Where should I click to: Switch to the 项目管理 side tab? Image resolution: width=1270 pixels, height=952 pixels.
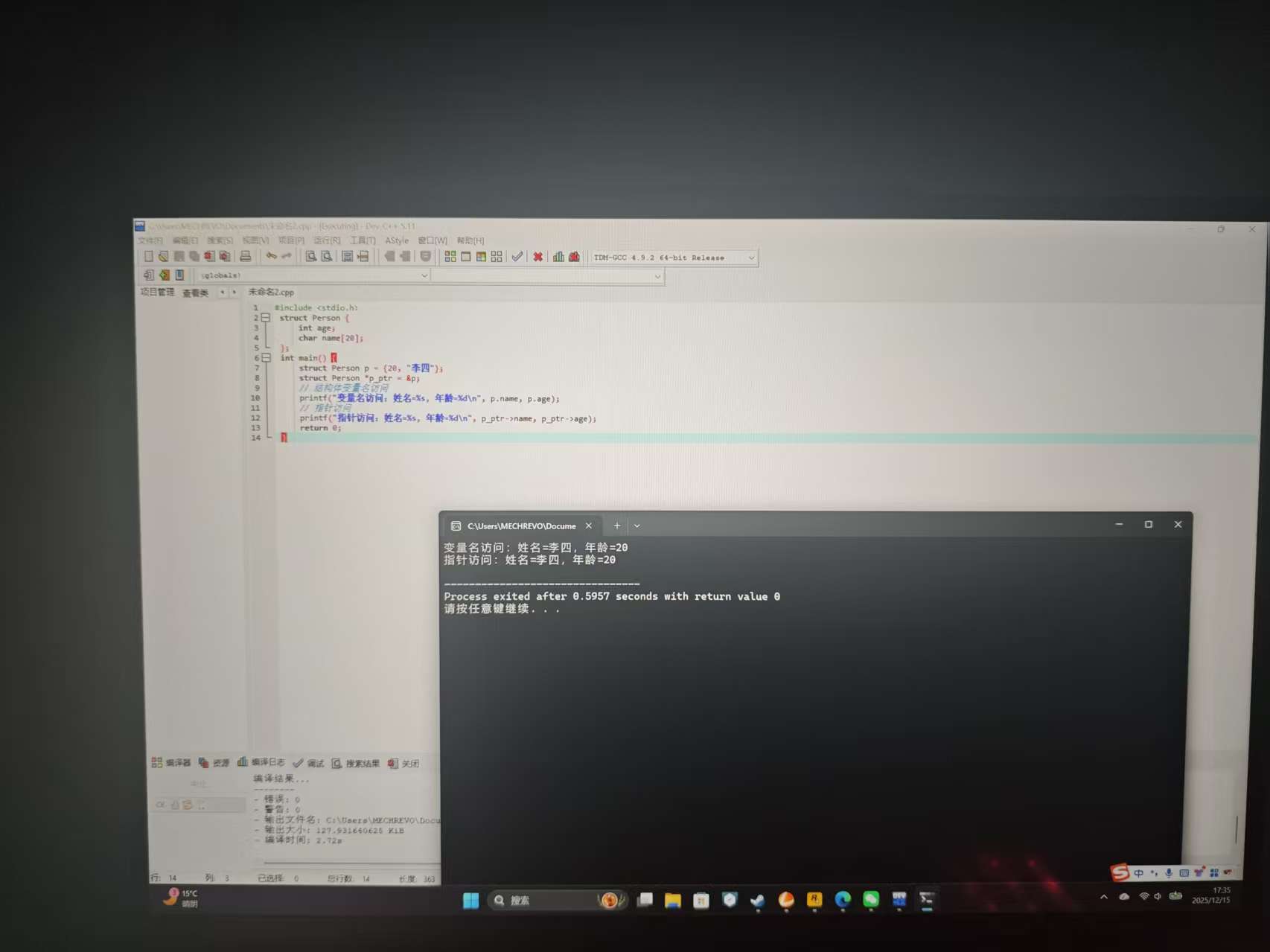pyautogui.click(x=157, y=293)
